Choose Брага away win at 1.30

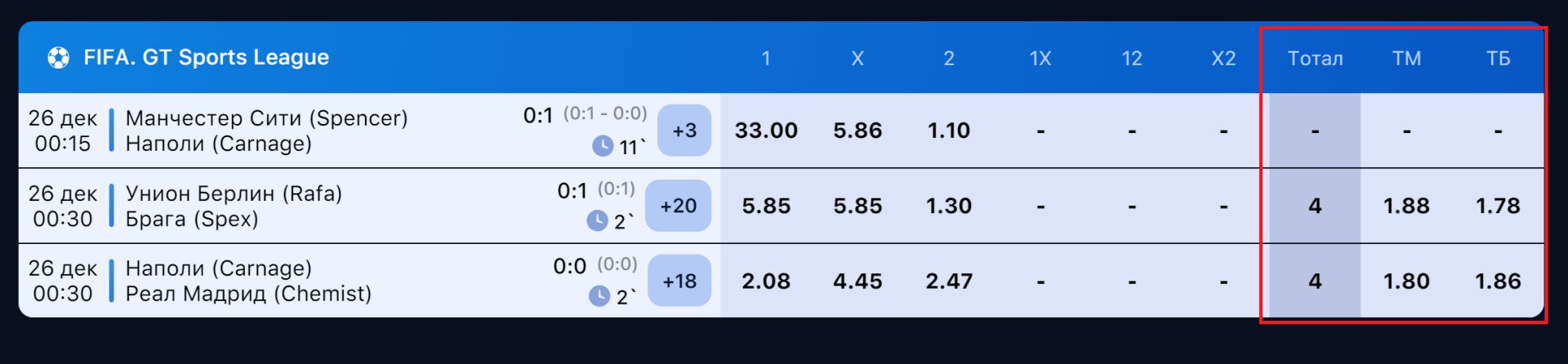pyautogui.click(x=949, y=206)
